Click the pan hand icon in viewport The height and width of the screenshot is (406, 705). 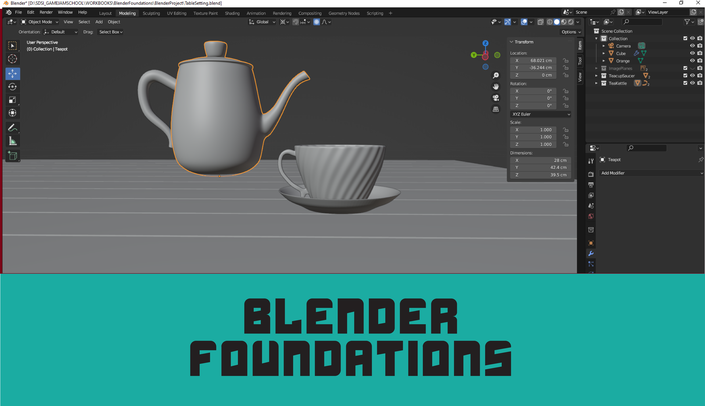pos(495,87)
